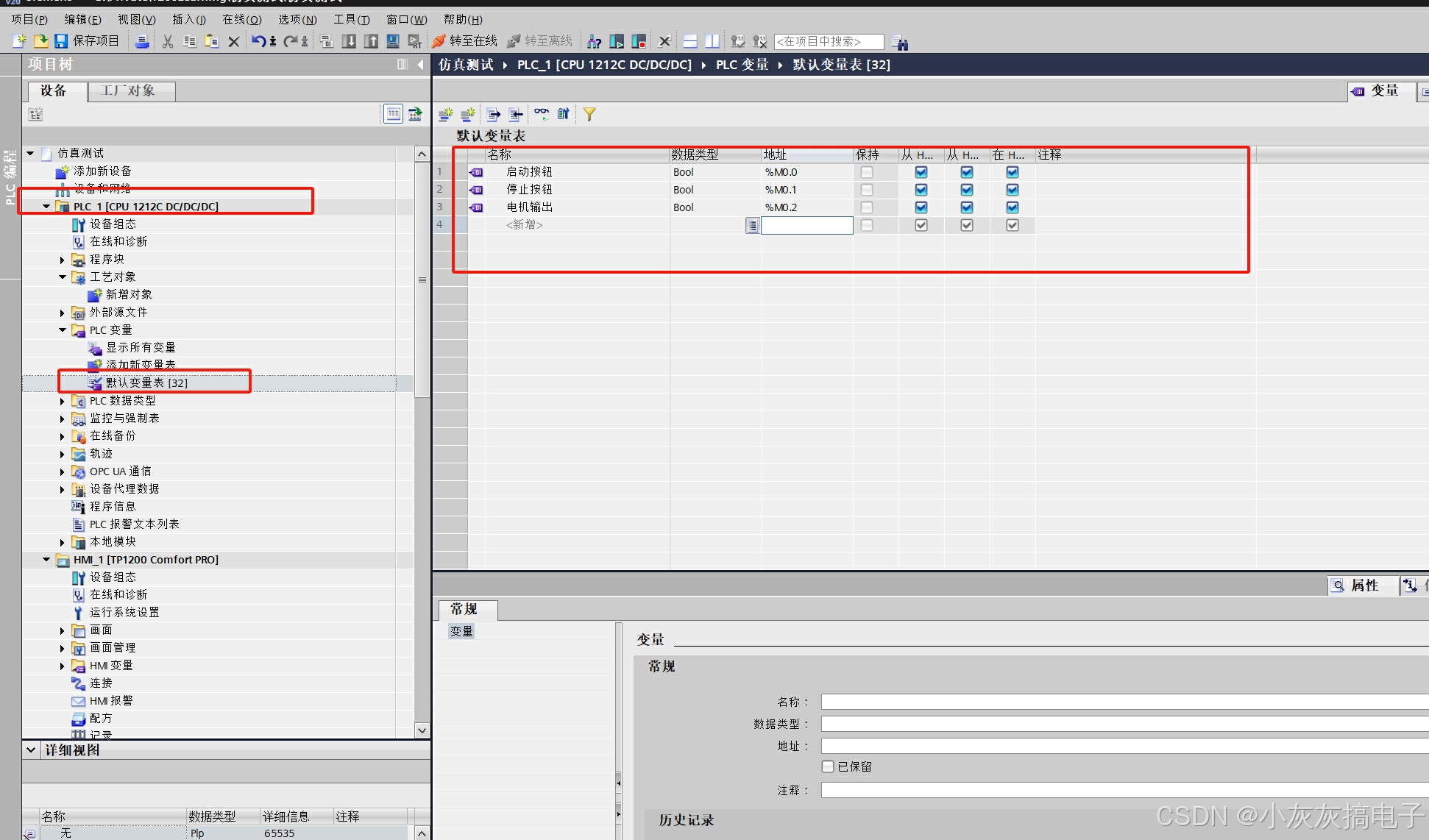Toggle the 已保留 checkbox in properties

click(x=828, y=766)
